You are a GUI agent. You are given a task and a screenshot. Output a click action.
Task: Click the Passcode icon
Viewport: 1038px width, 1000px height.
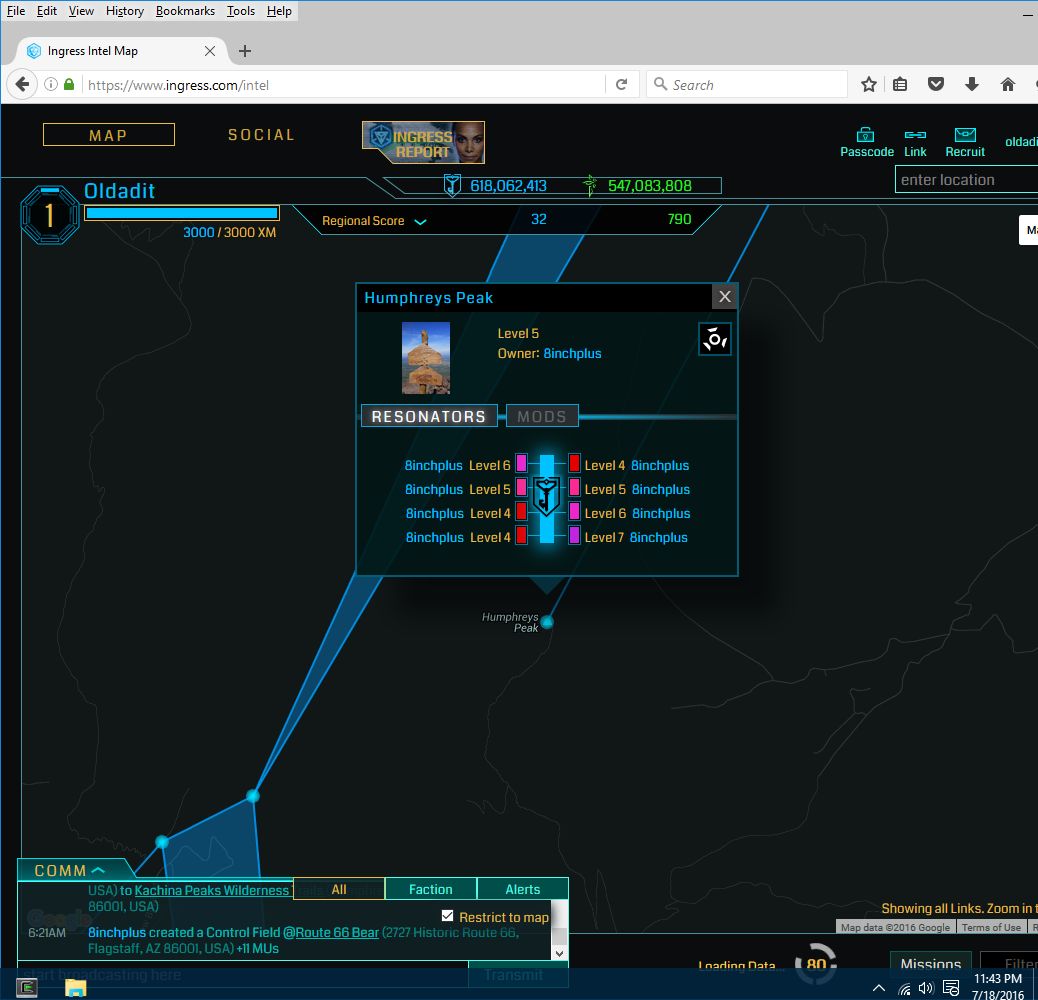(866, 135)
